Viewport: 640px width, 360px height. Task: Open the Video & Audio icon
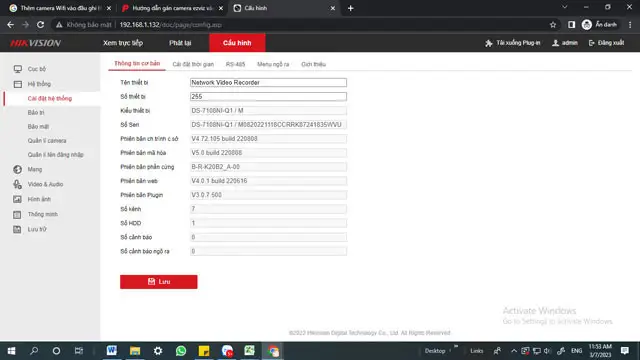point(18,184)
